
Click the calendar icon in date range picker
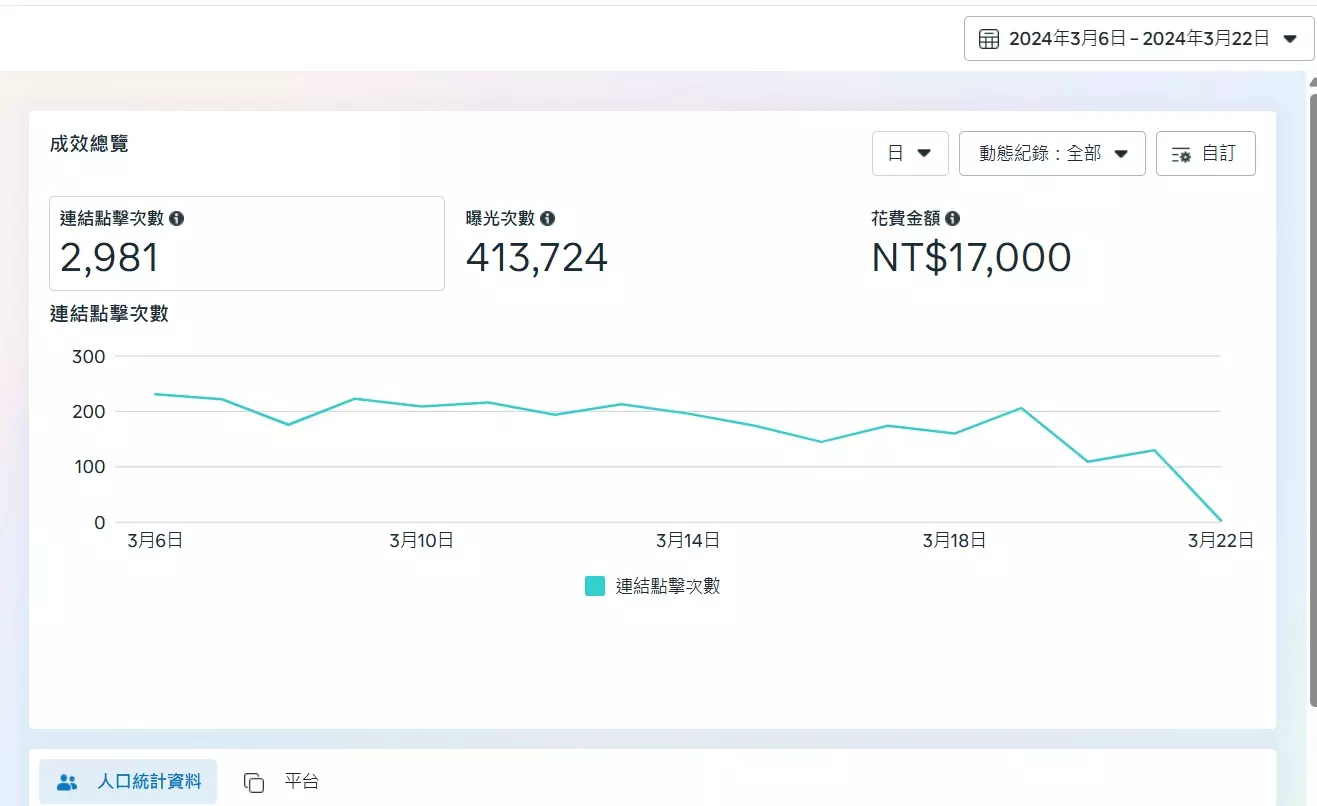point(989,39)
